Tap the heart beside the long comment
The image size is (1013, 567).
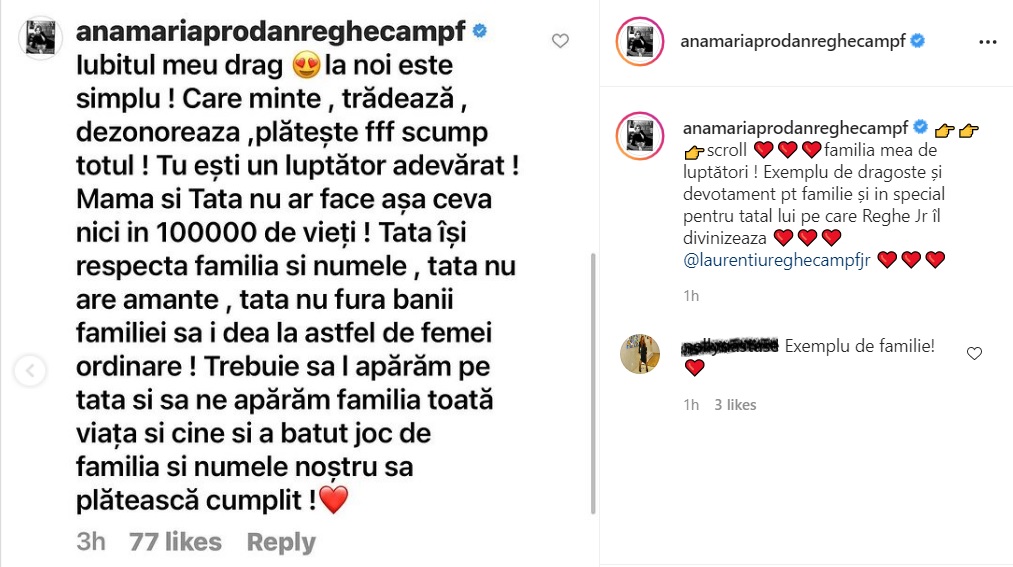pos(560,41)
